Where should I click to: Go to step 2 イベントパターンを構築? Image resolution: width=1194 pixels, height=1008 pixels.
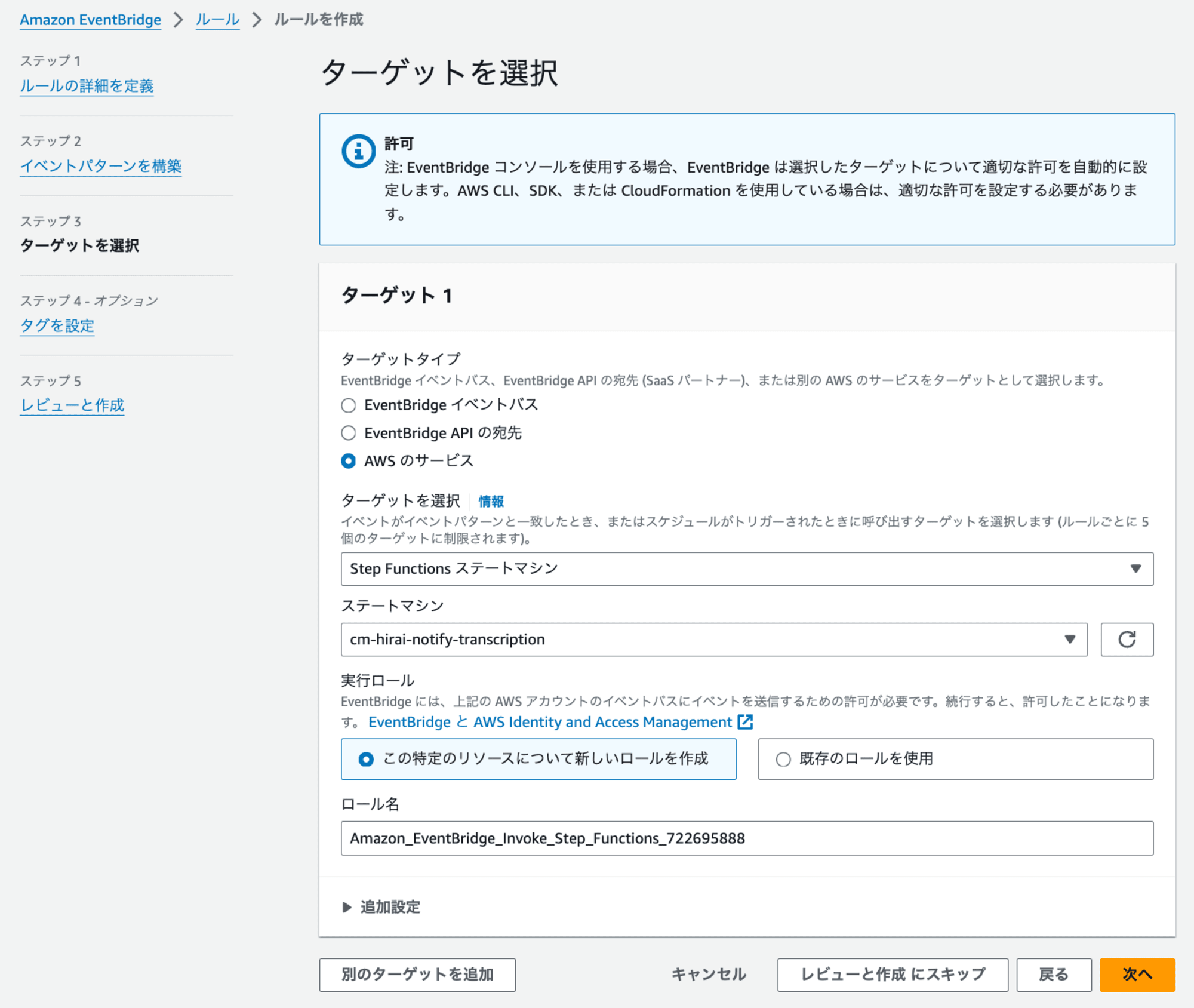point(101,166)
